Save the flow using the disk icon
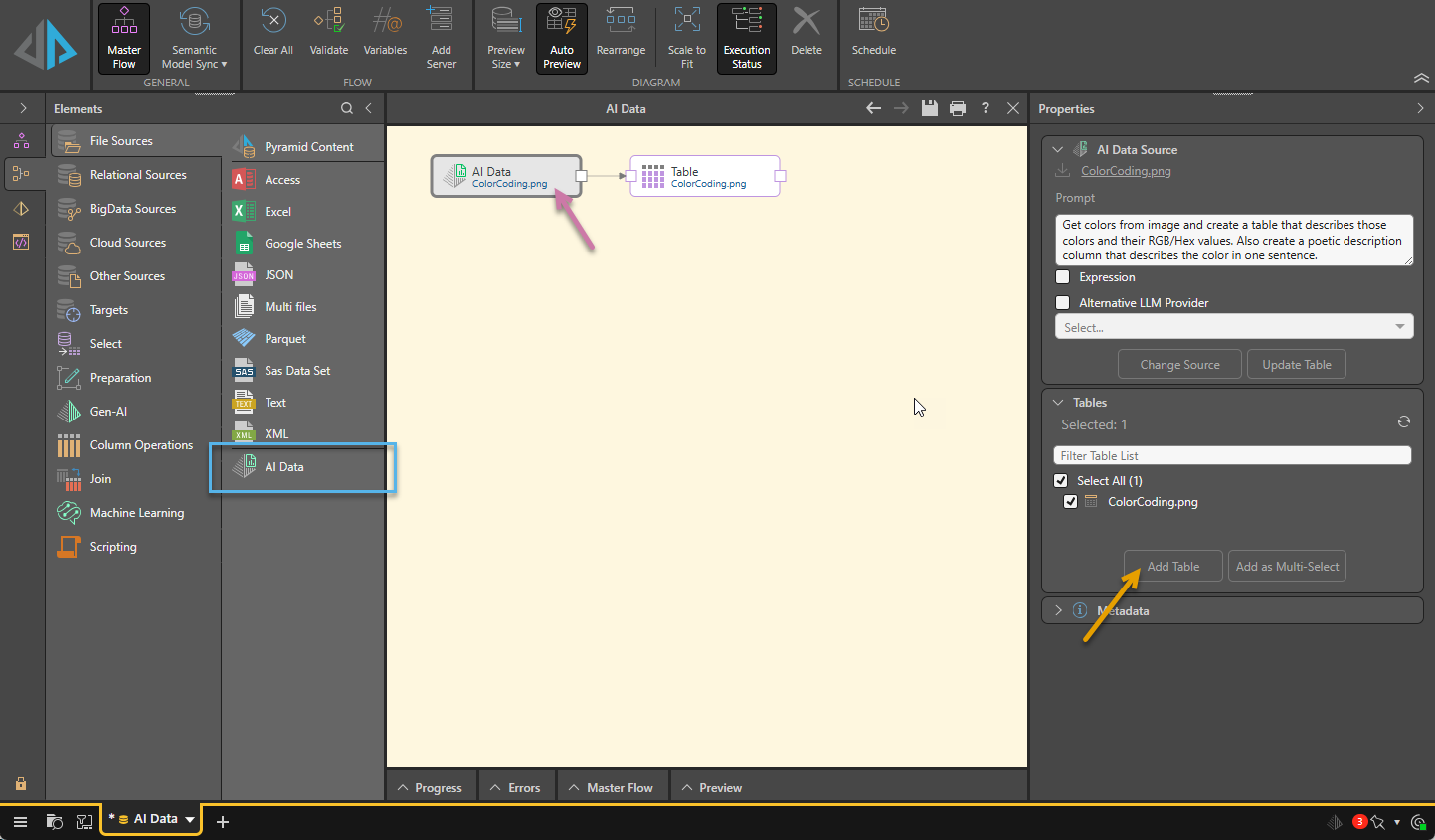 pyautogui.click(x=929, y=108)
